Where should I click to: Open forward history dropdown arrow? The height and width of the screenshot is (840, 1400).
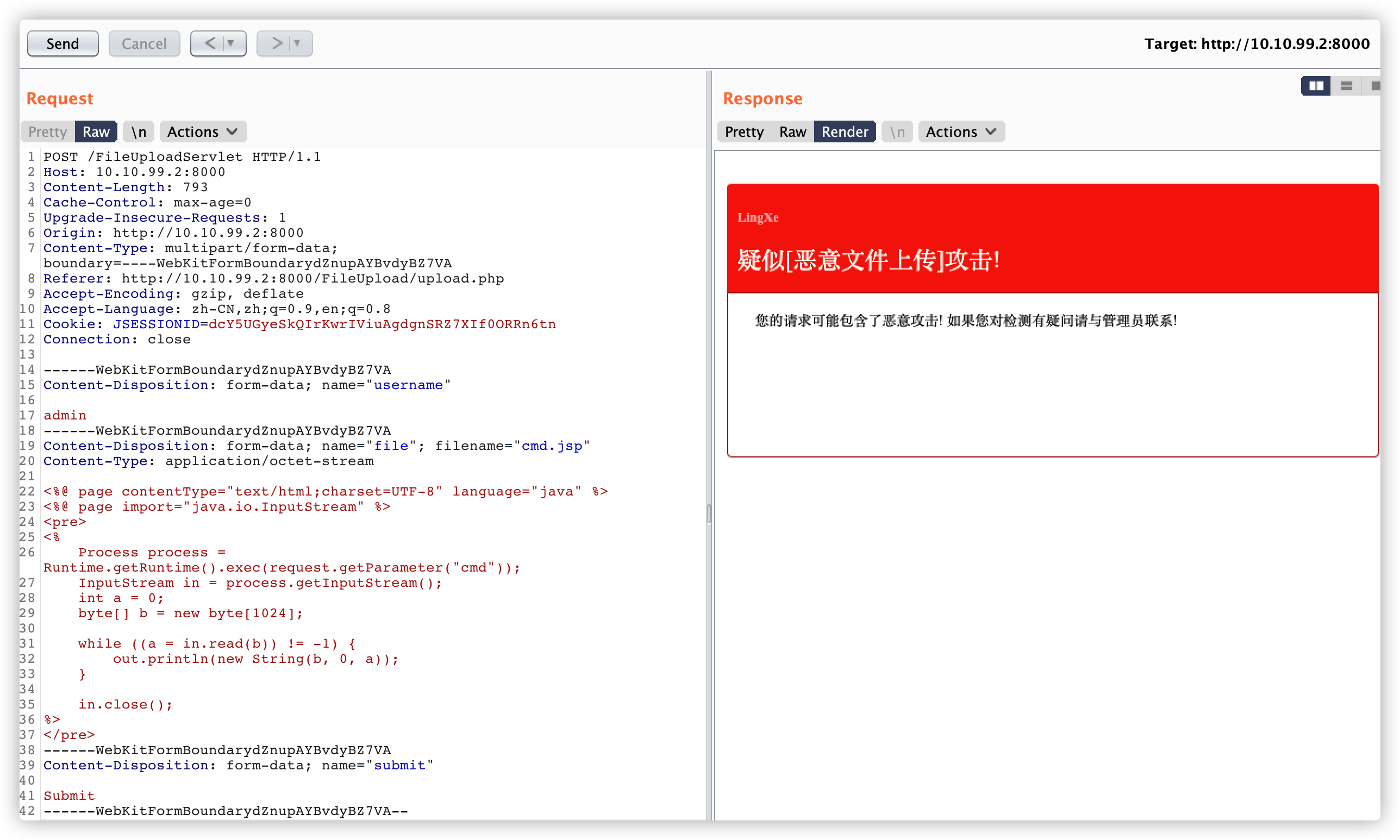(297, 43)
